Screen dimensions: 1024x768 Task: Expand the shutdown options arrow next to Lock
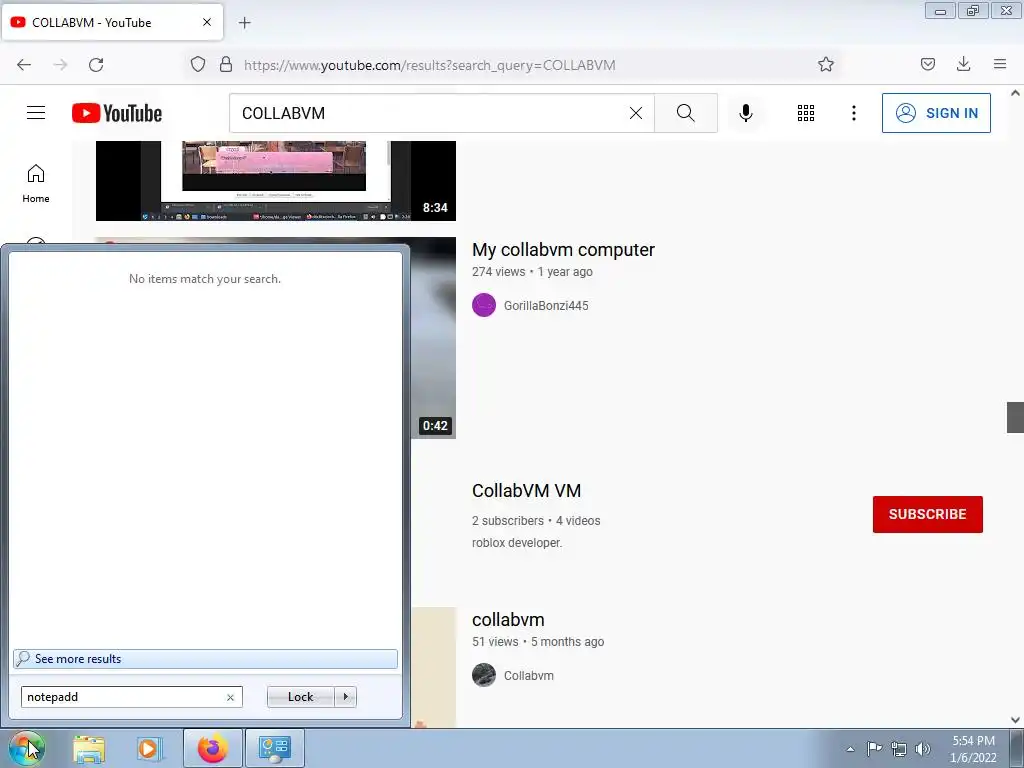tap(345, 697)
